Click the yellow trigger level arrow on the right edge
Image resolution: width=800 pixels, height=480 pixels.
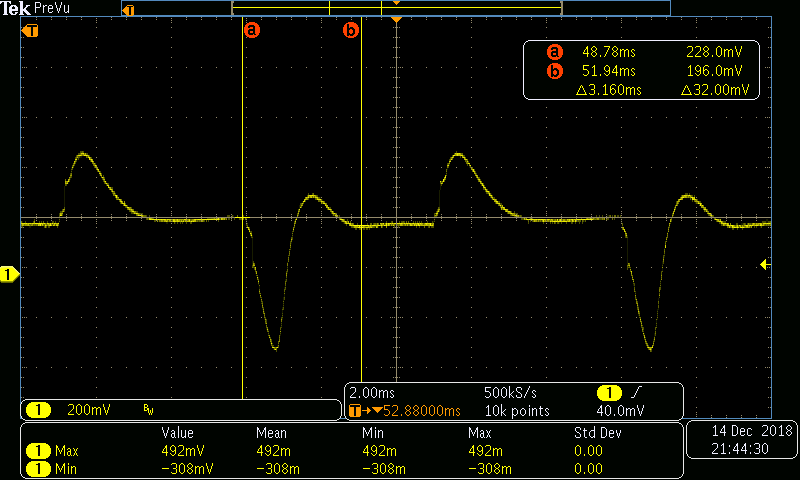[x=764, y=264]
